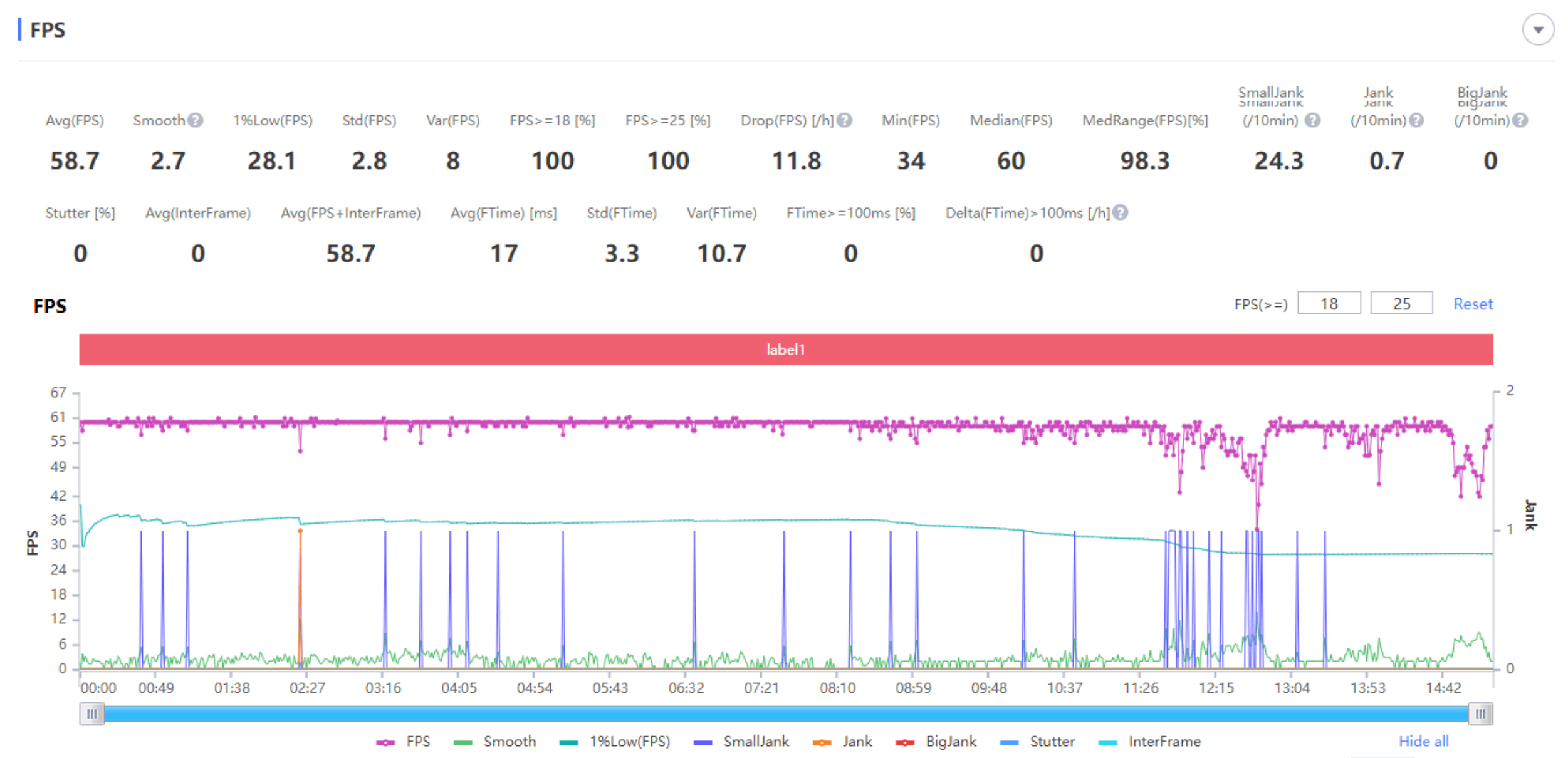Click the Reset link for FPS thresholds
The width and height of the screenshot is (1568, 758).
pos(1473,304)
